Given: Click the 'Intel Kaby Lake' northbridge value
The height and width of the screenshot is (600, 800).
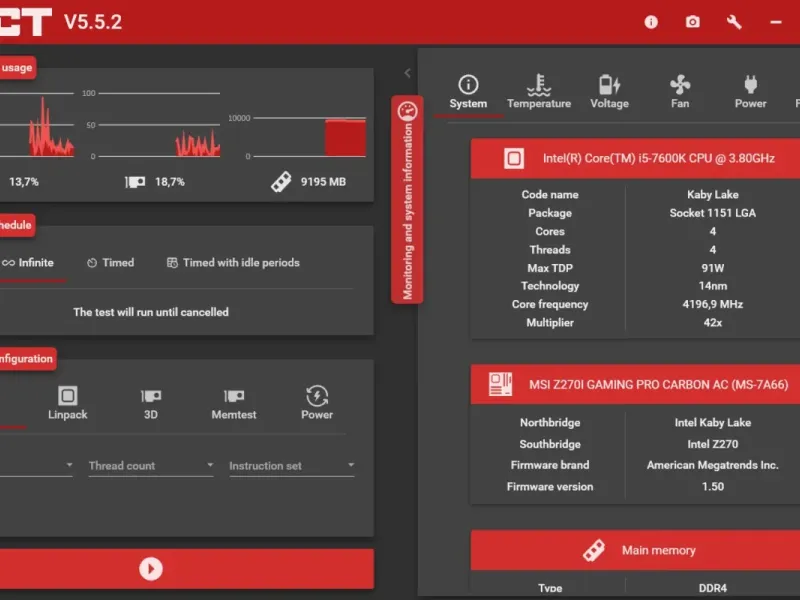Looking at the screenshot, I should coord(712,422).
